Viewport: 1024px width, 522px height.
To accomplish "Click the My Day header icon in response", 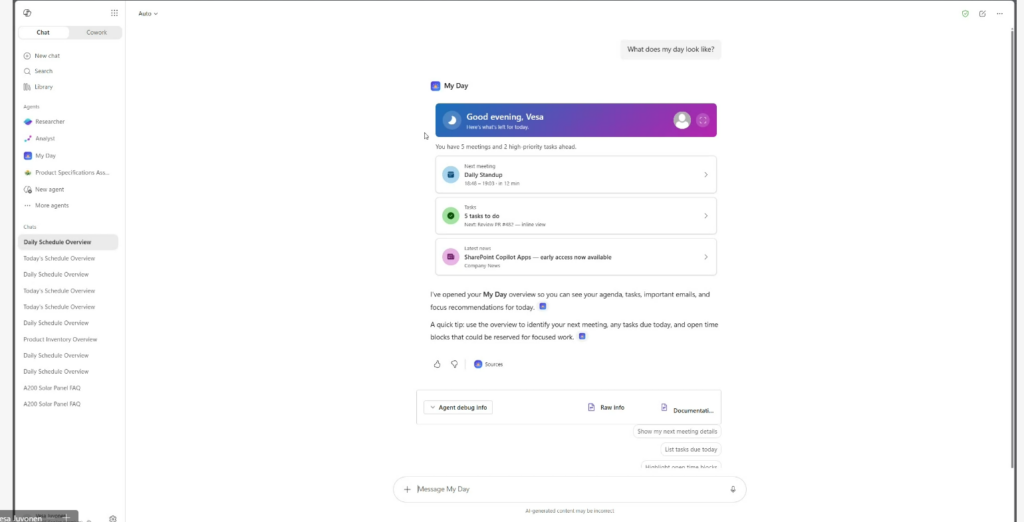I will tap(435, 86).
